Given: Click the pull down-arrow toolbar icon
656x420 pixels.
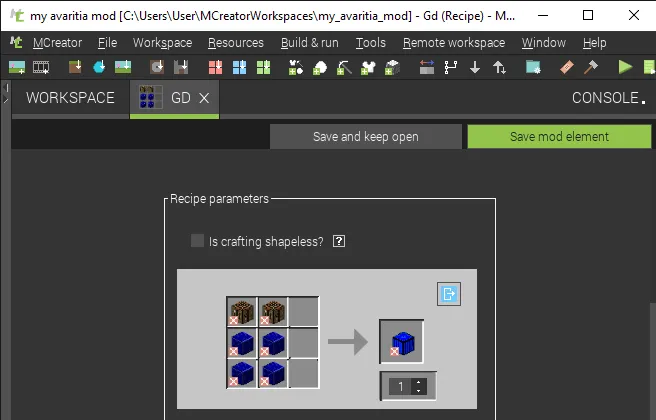Looking at the screenshot, I should point(475,67).
